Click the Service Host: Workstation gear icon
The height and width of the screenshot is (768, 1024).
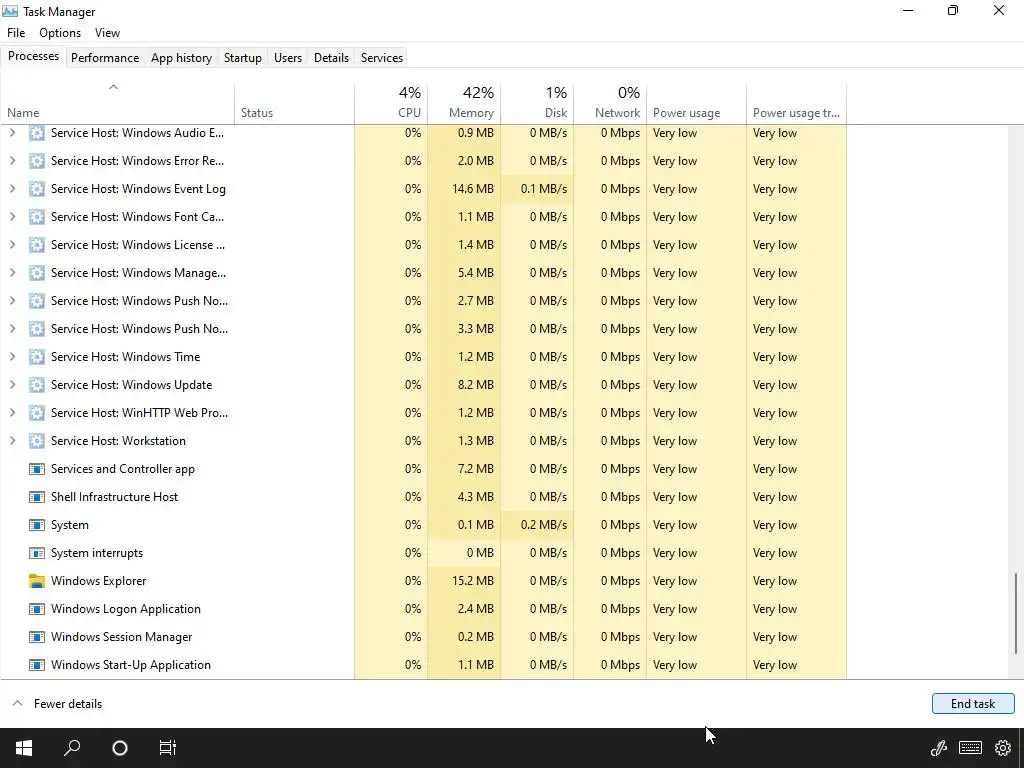coord(37,441)
